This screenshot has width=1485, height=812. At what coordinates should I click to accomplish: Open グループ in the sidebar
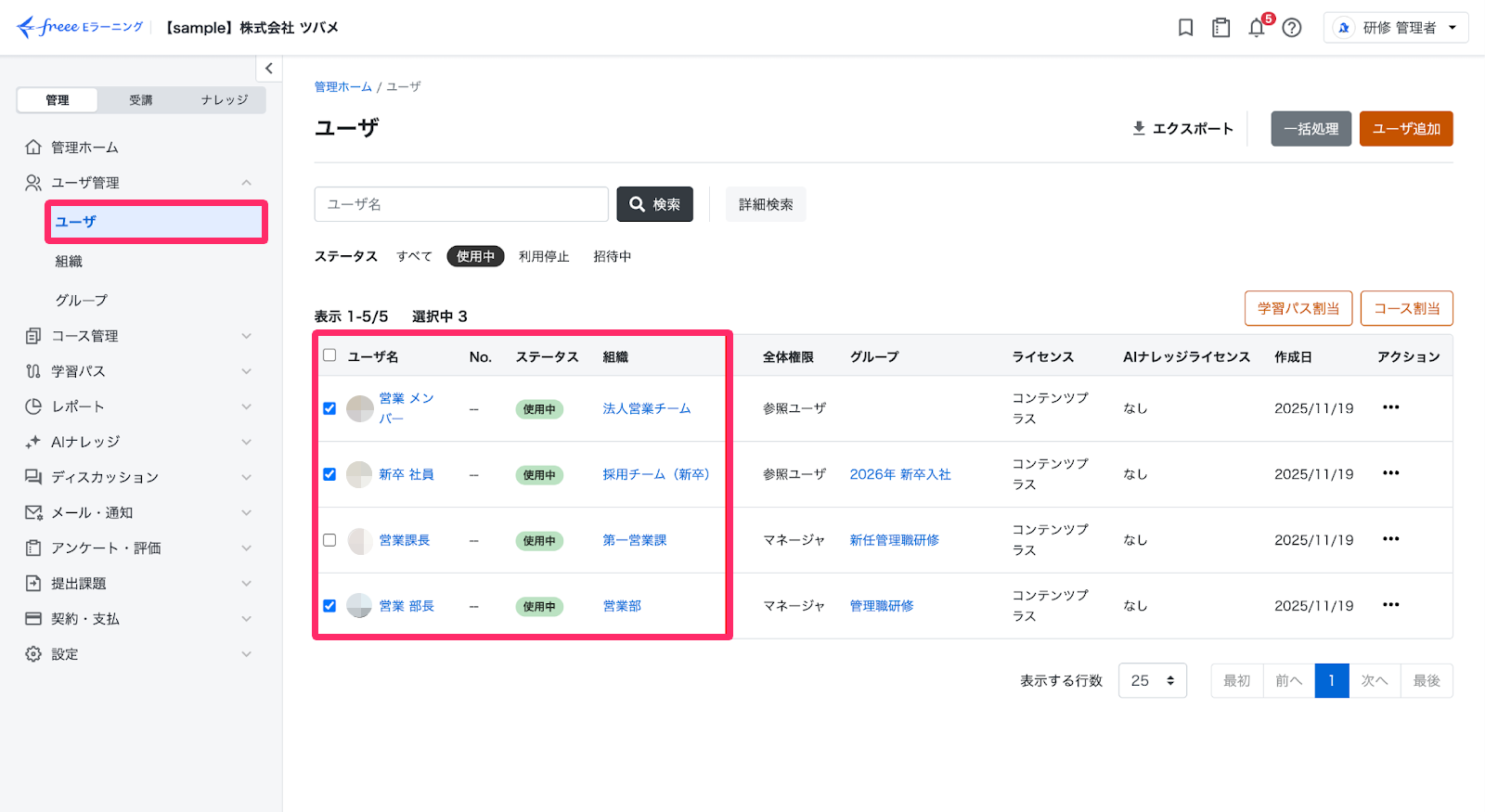point(82,301)
